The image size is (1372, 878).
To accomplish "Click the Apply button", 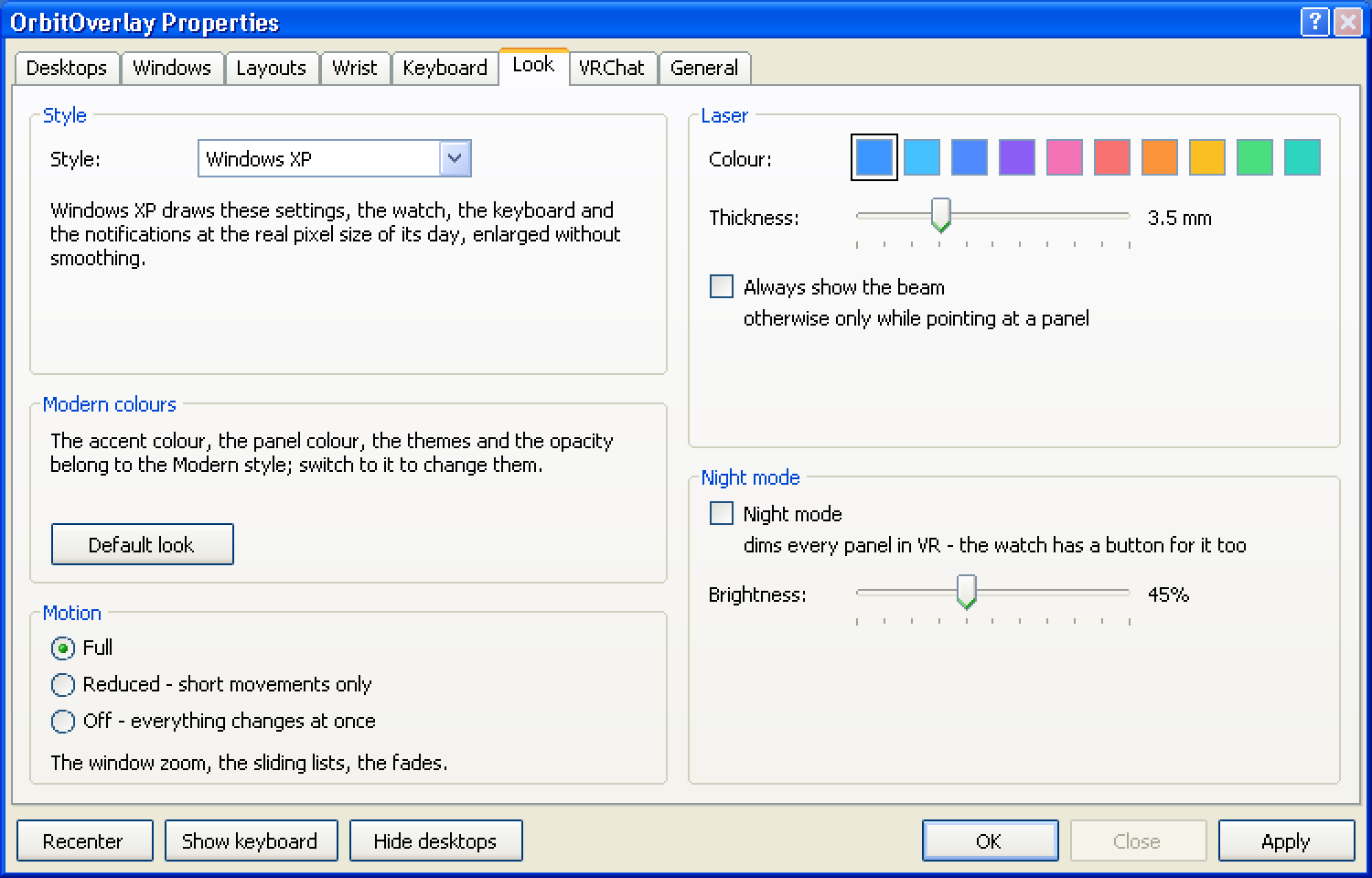I will tap(1287, 841).
